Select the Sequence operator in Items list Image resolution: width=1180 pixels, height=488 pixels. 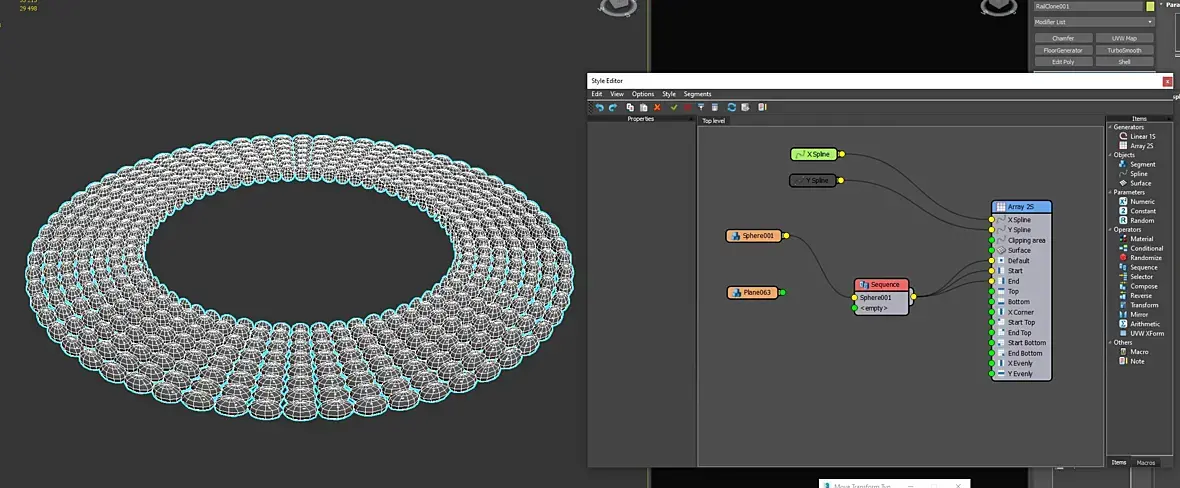point(1139,267)
